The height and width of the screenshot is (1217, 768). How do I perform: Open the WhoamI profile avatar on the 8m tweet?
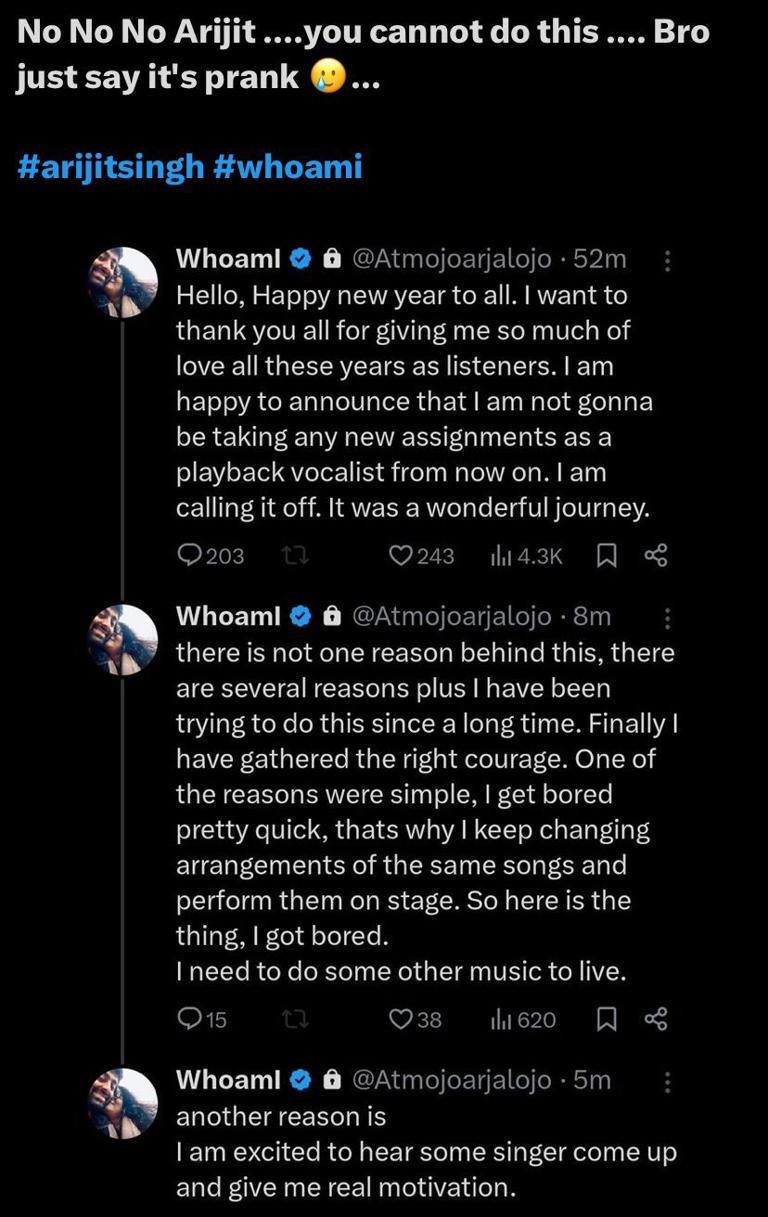tap(124, 640)
